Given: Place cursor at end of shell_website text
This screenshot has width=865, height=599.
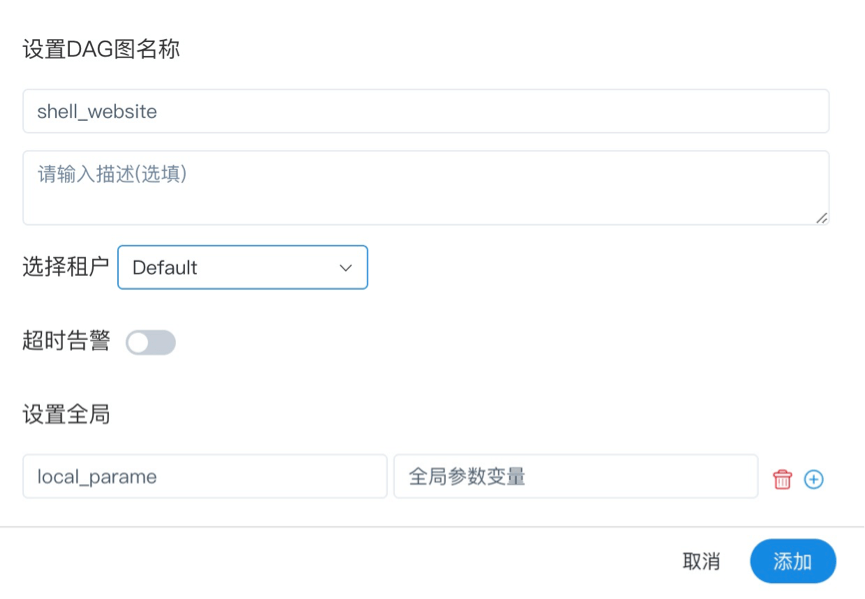Looking at the screenshot, I should point(159,112).
